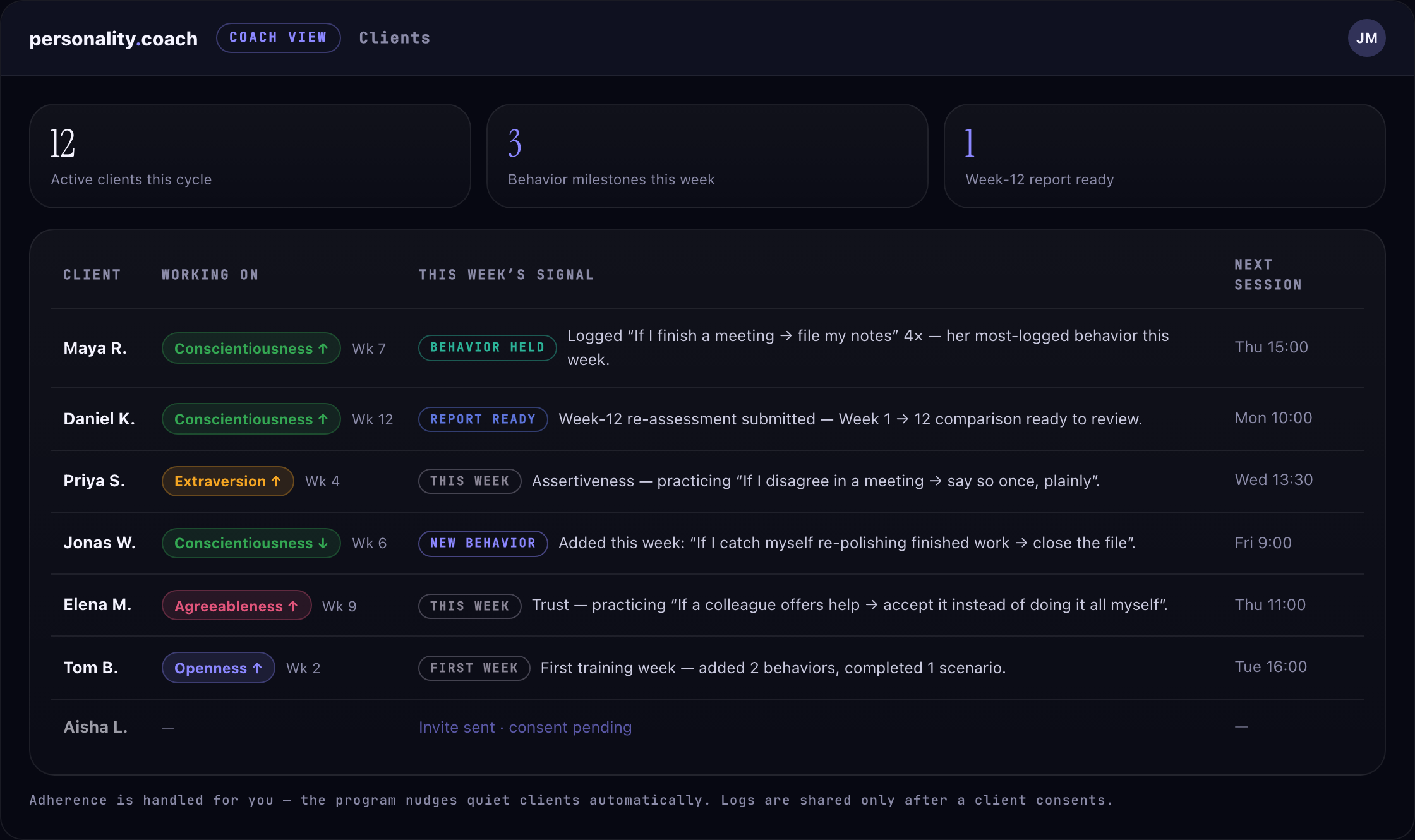
Task: Click Jonas W.'s Conscientiousness down pill
Action: tap(251, 543)
